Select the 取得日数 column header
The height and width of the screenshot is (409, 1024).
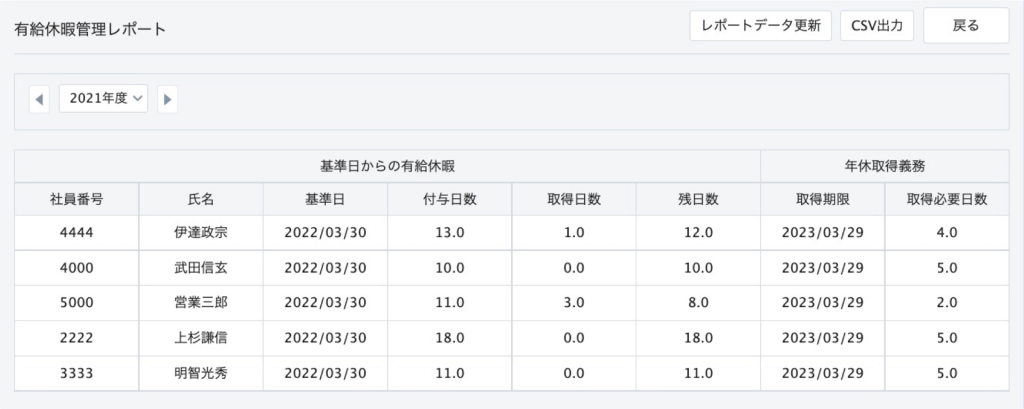pos(574,200)
